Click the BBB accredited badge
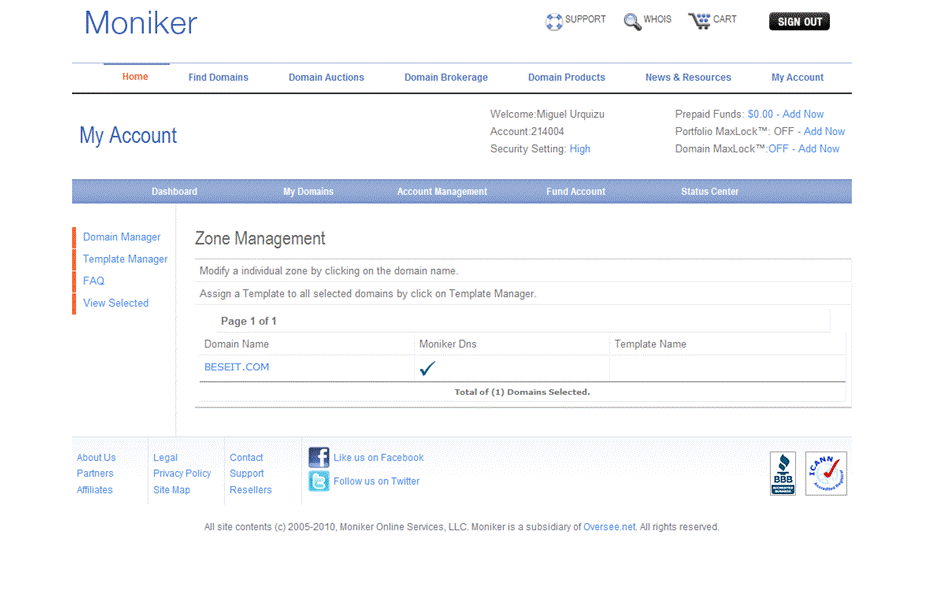The width and height of the screenshot is (935, 596). click(x=782, y=473)
